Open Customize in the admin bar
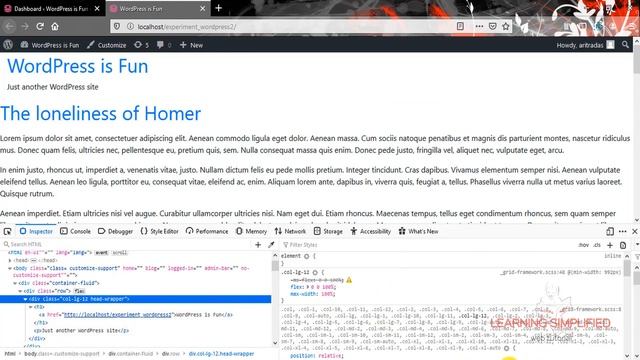This screenshot has height=360, width=640. 107,45
